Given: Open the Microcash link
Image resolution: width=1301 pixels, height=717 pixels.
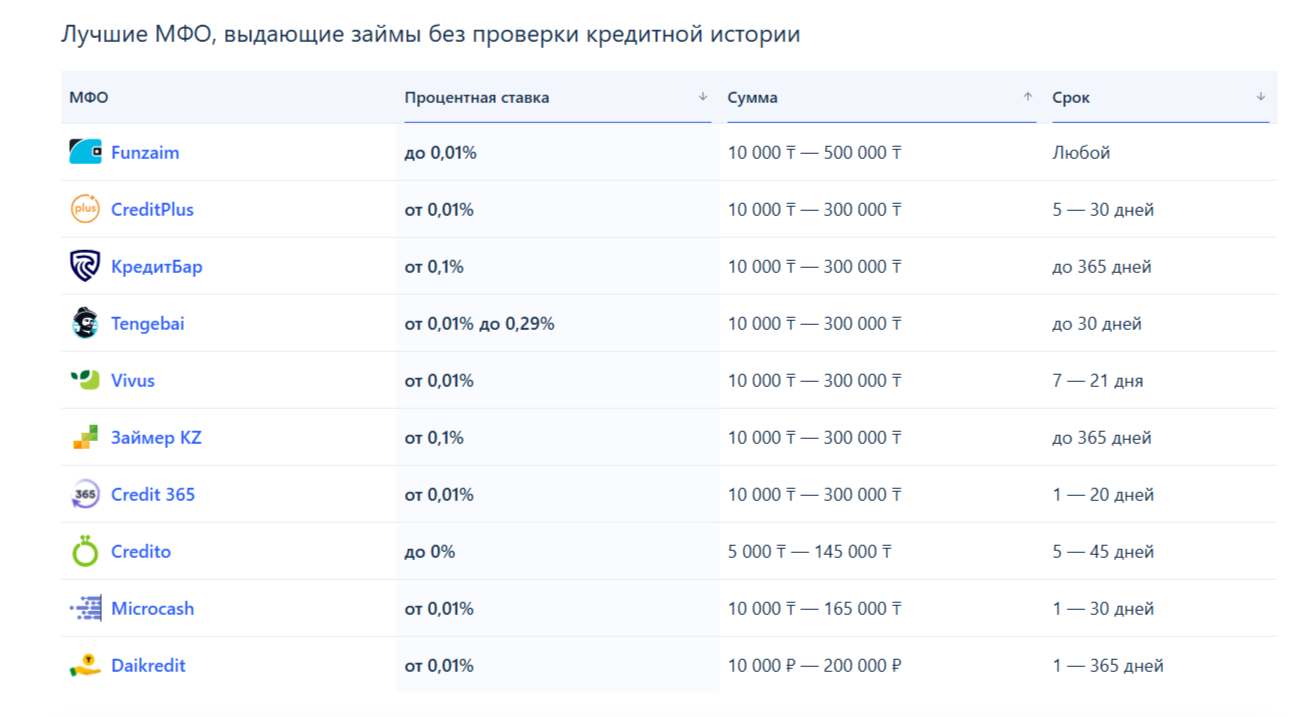Looking at the screenshot, I should [x=153, y=609].
